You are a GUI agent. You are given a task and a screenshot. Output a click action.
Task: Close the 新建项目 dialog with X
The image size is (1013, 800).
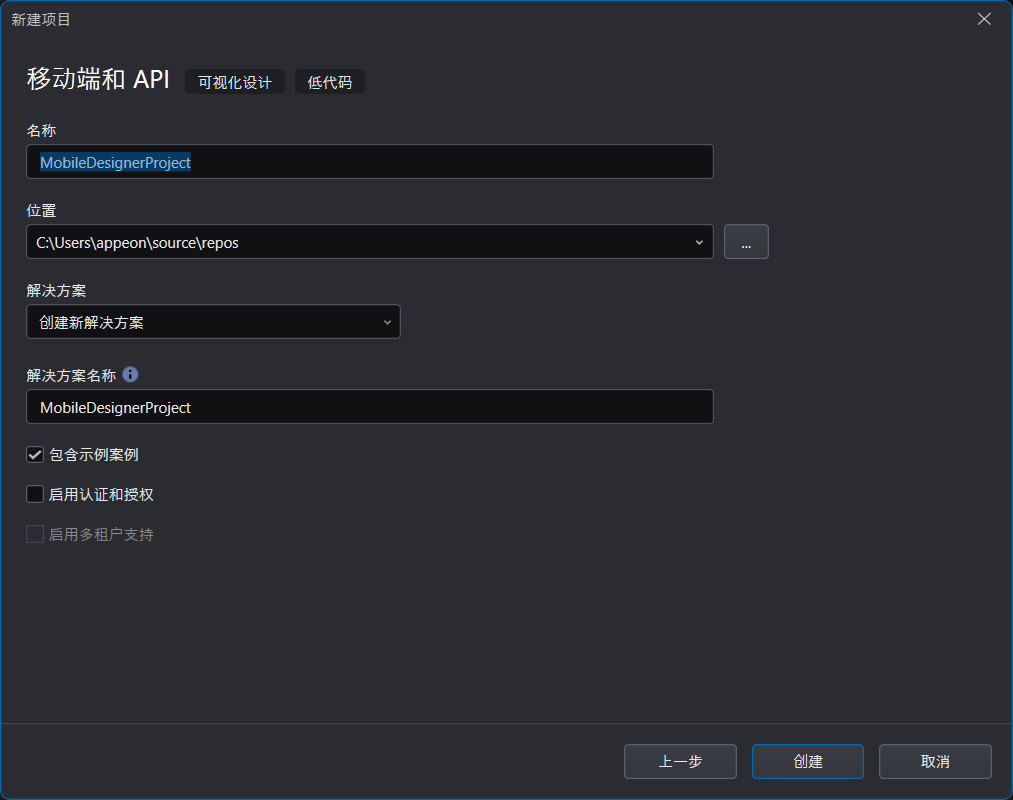(x=984, y=19)
